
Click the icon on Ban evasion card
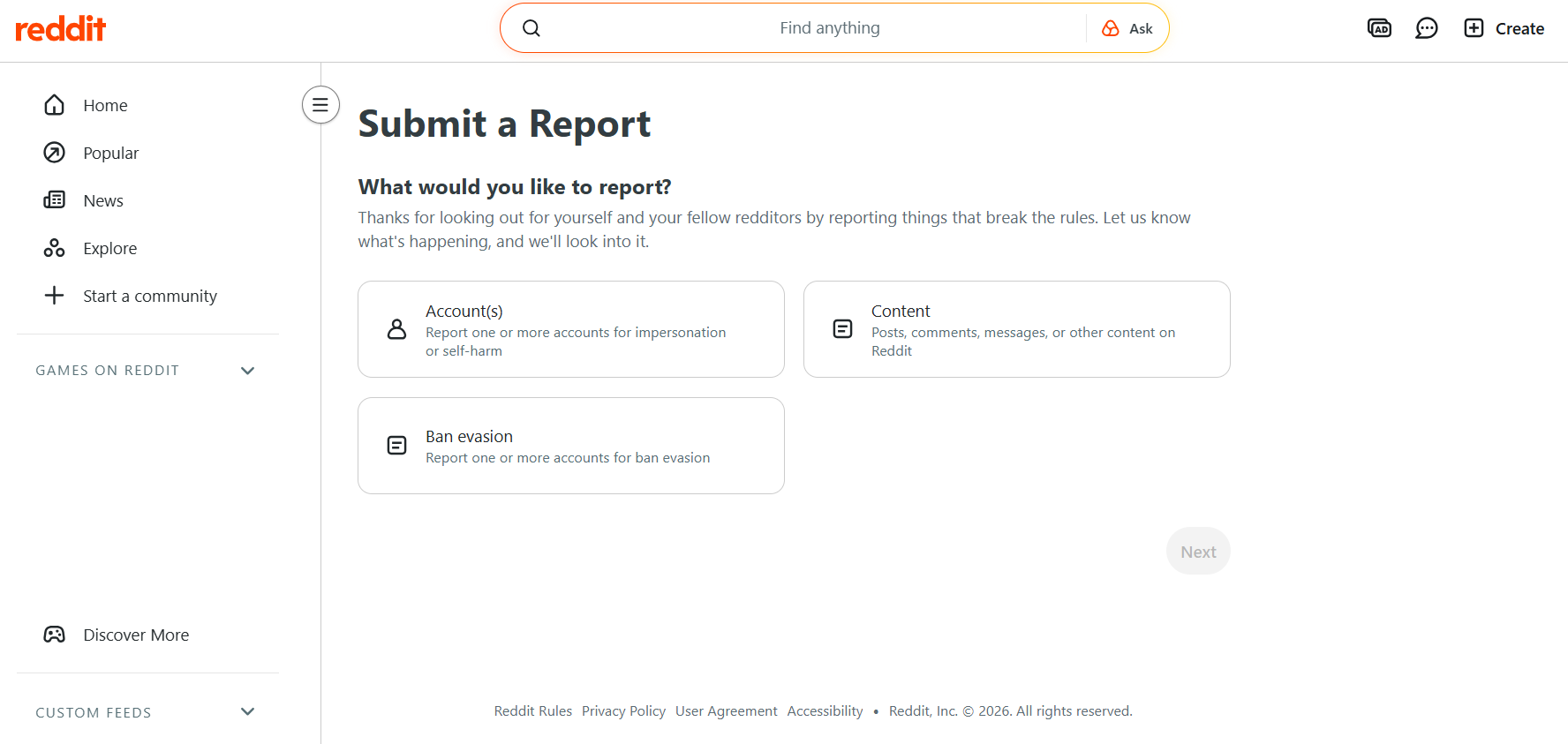pos(397,446)
